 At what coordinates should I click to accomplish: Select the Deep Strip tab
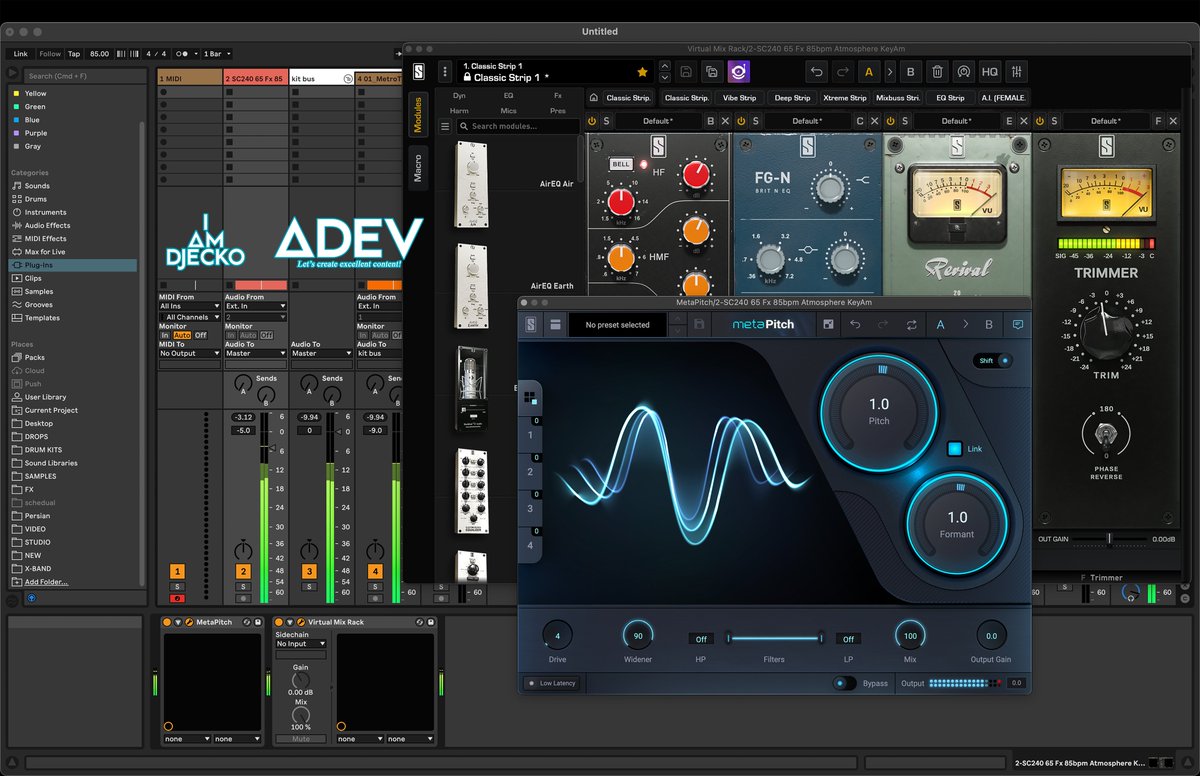(792, 98)
